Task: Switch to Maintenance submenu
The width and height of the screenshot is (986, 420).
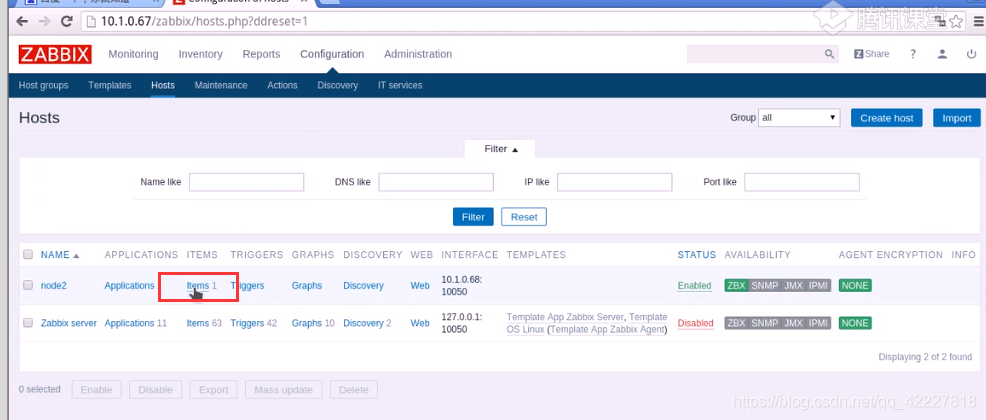Action: point(221,85)
